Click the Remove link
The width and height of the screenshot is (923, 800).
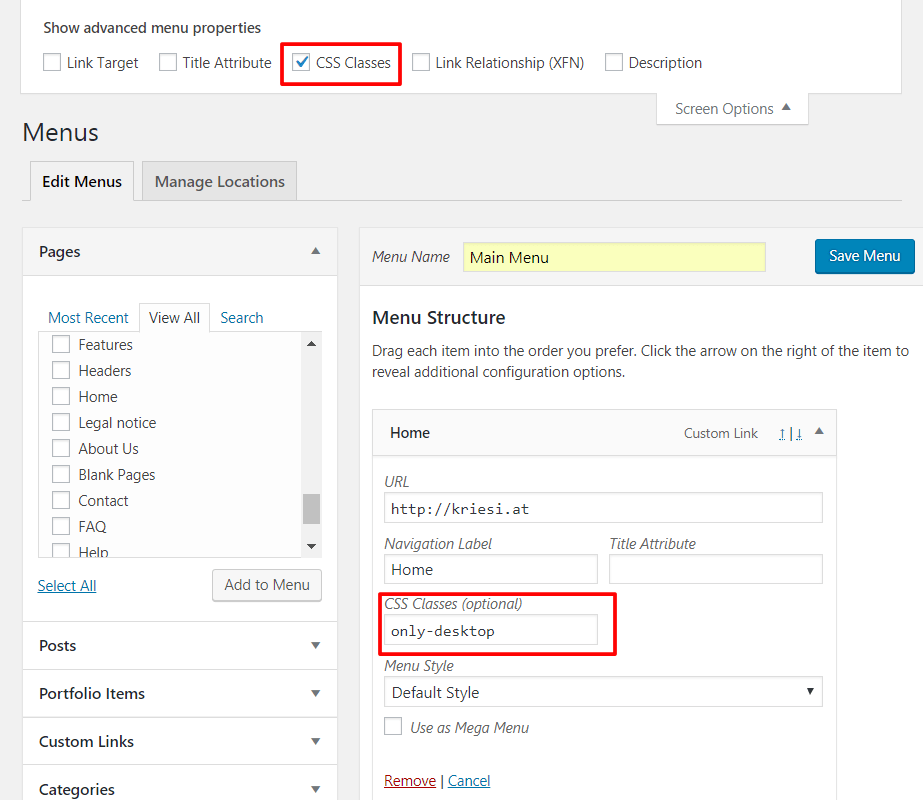[410, 781]
